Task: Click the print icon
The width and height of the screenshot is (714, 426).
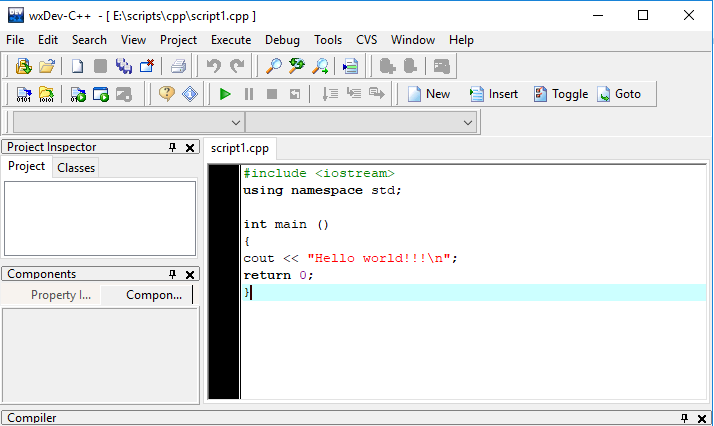Action: 178,66
